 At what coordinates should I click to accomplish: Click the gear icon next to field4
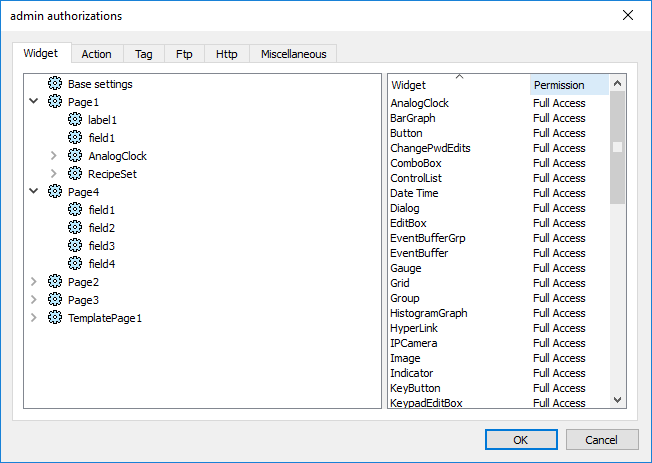pos(75,264)
